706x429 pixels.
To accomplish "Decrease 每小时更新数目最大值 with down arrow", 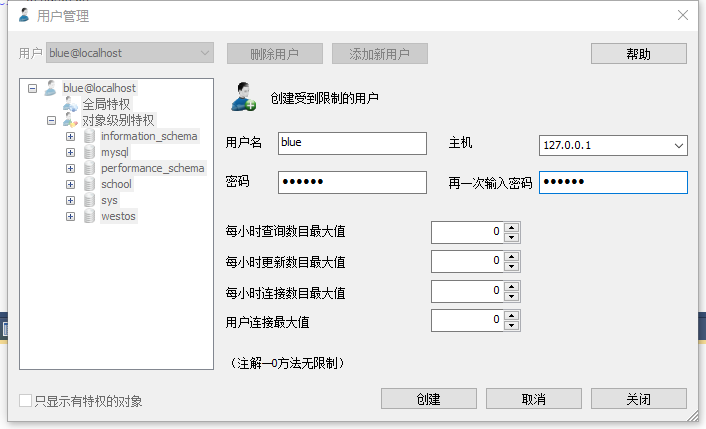I will [511, 266].
